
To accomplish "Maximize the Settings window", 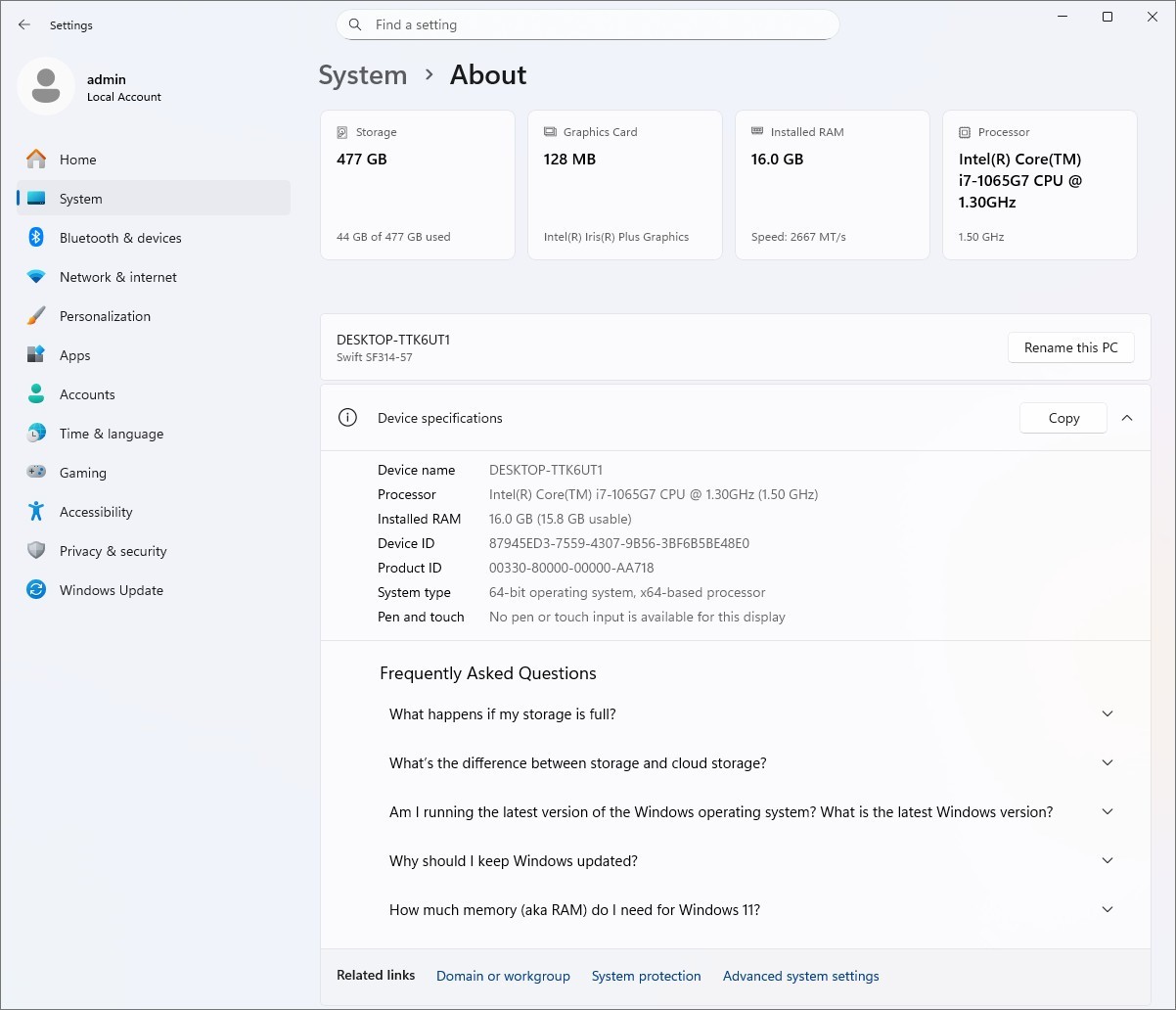I will [x=1108, y=17].
